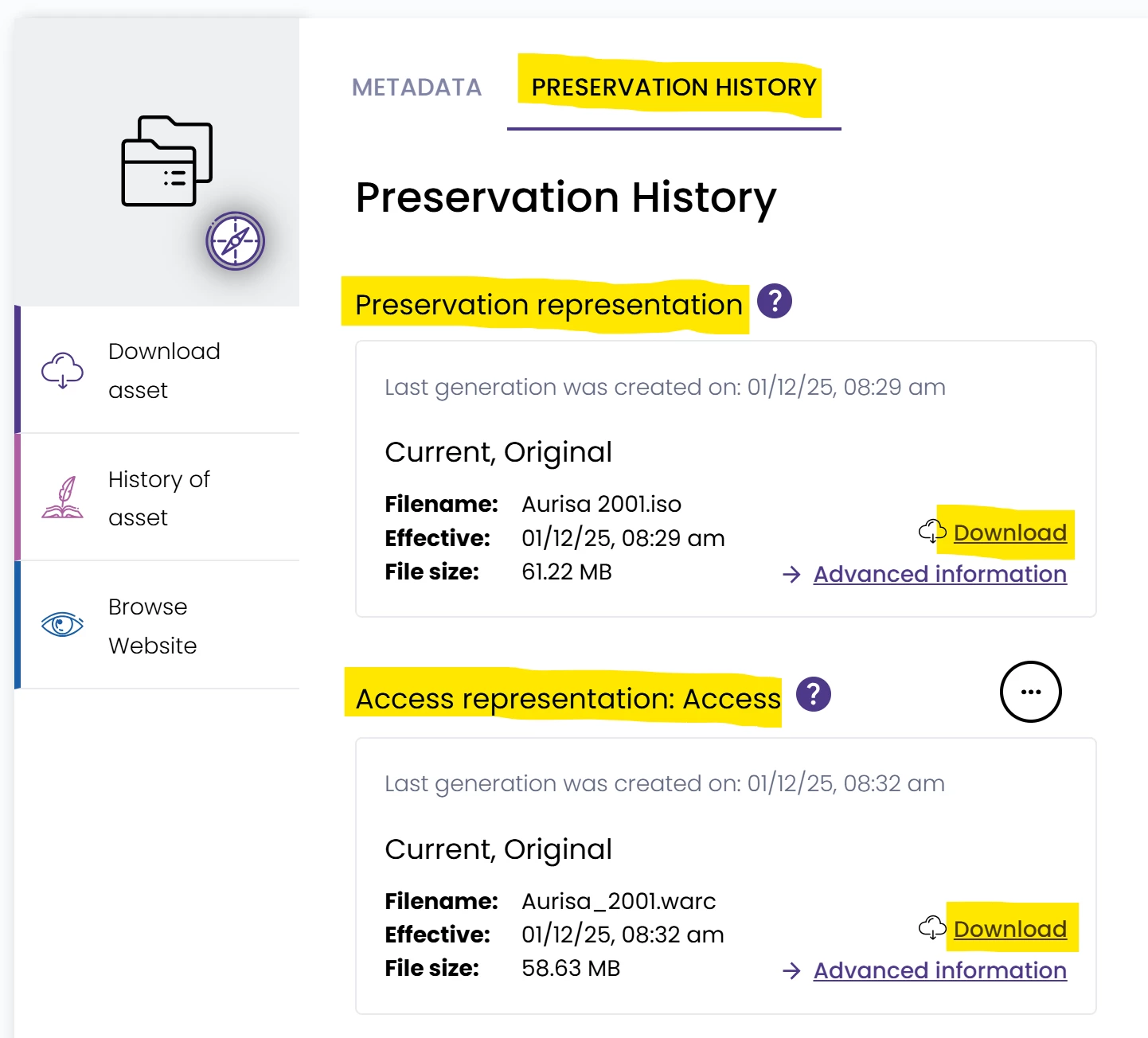The width and height of the screenshot is (1148, 1038).
Task: Switch to the Metadata tab
Action: (x=416, y=88)
